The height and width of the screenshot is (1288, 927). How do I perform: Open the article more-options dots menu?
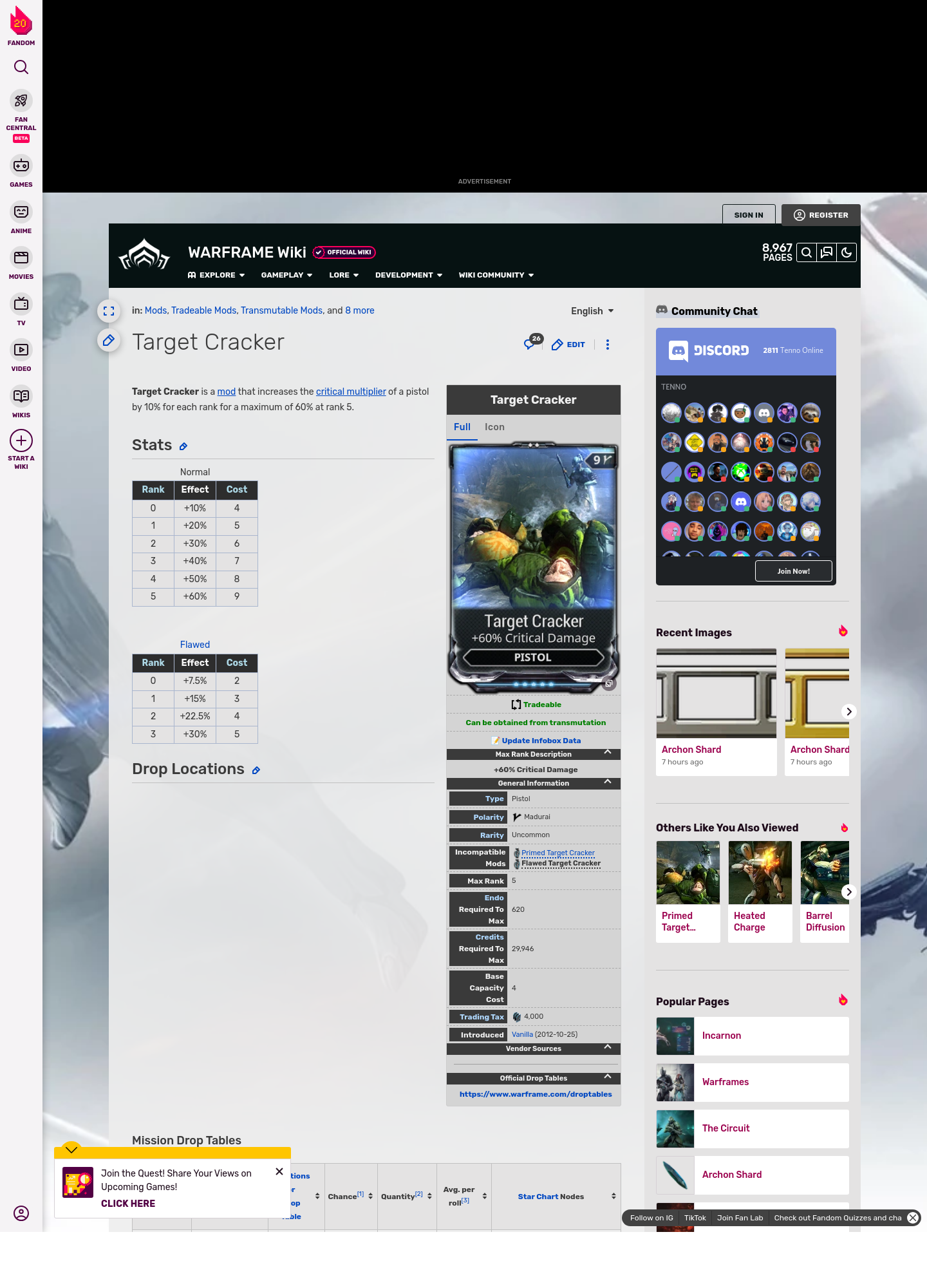pyautogui.click(x=608, y=345)
